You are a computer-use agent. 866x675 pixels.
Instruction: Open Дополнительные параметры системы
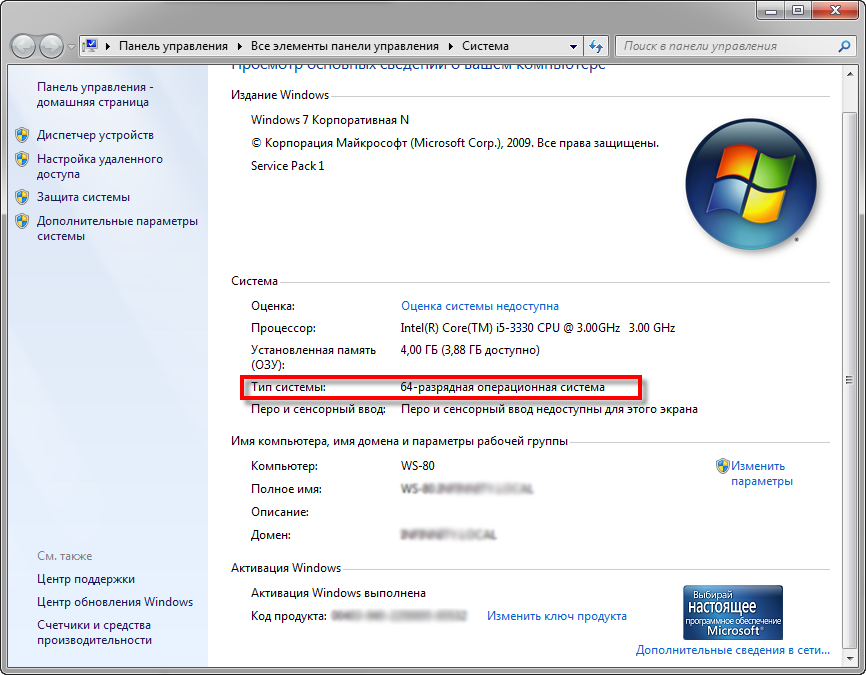(117, 228)
